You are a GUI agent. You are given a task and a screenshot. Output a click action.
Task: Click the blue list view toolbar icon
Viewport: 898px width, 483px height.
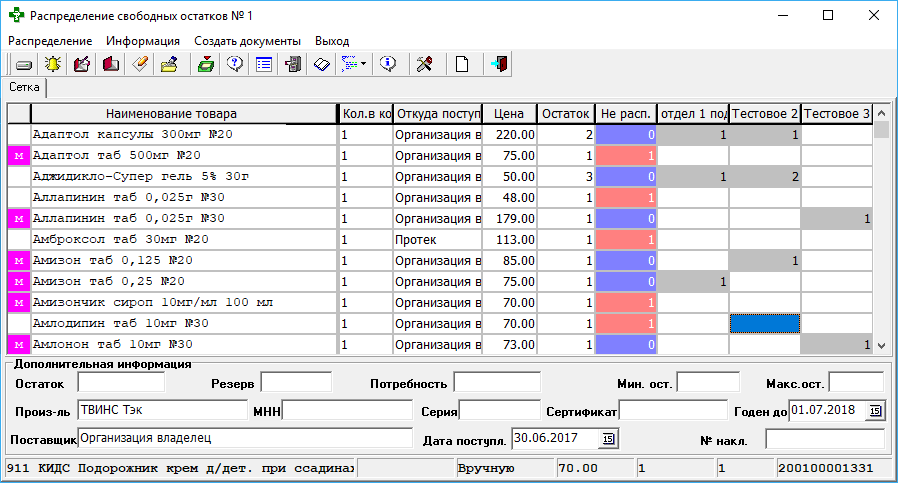tap(264, 64)
